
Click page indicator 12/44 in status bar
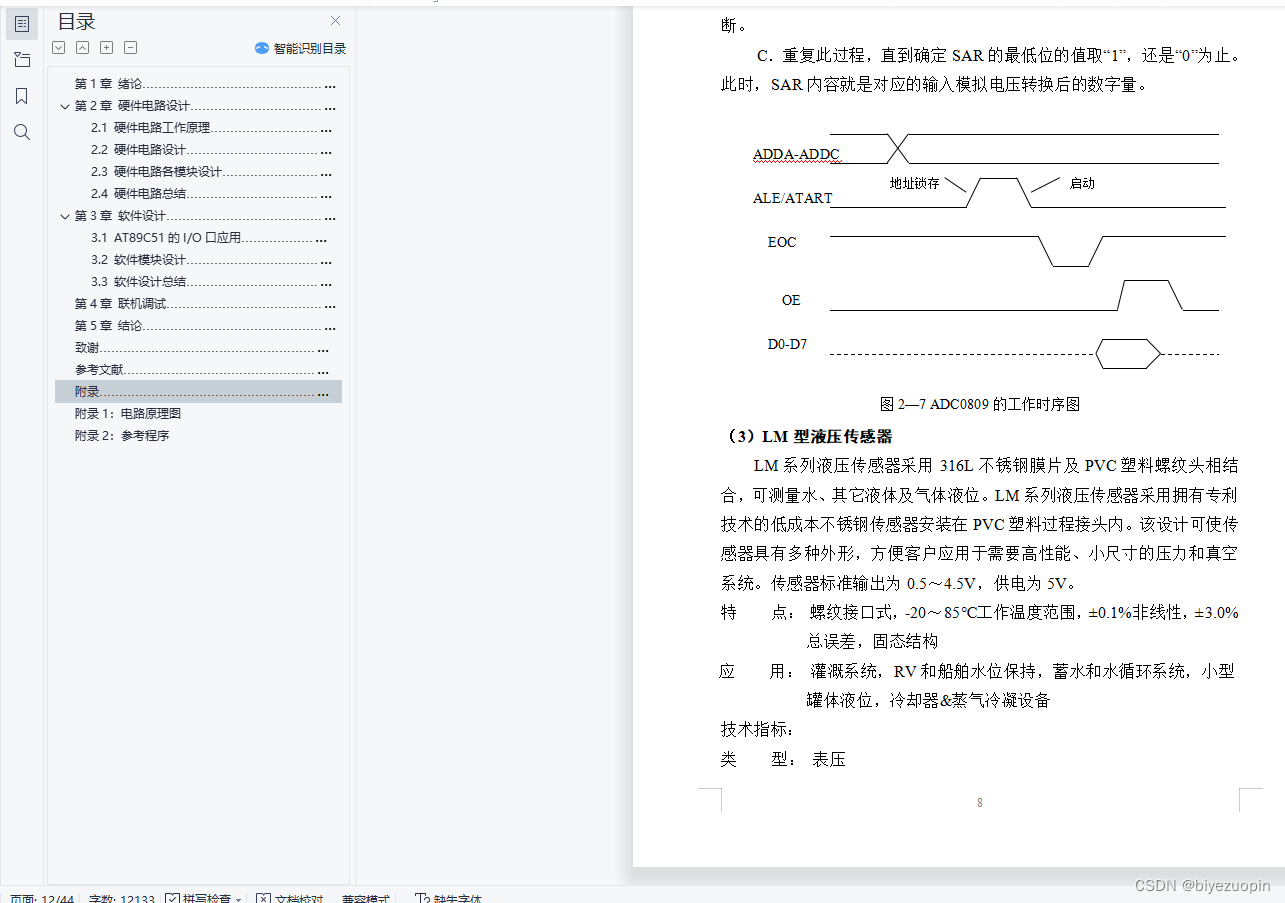pos(42,899)
